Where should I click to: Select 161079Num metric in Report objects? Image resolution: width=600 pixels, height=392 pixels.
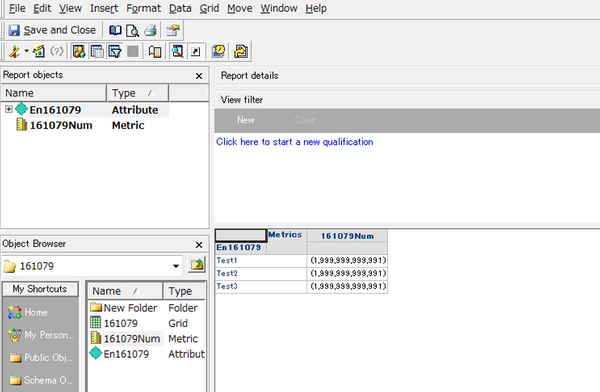tap(86, 125)
